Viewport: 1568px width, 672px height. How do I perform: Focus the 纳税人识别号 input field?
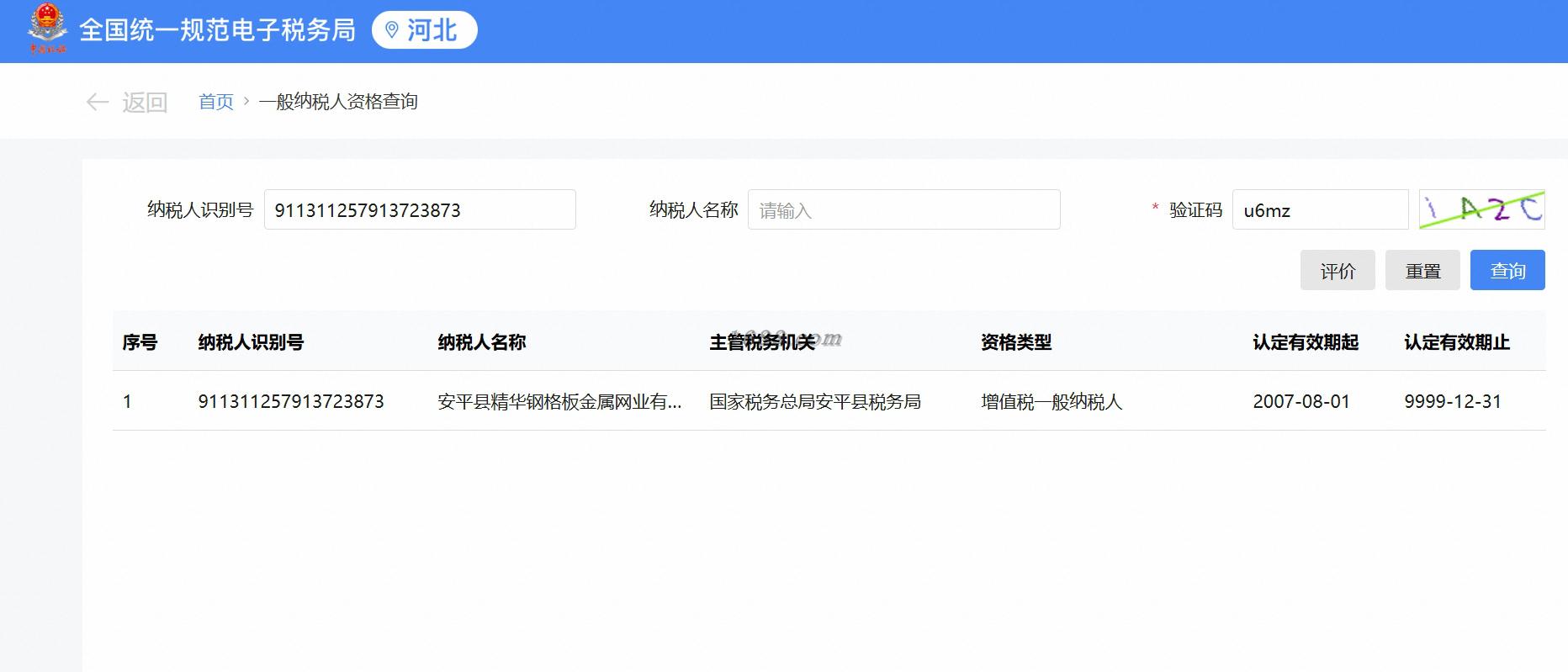420,209
